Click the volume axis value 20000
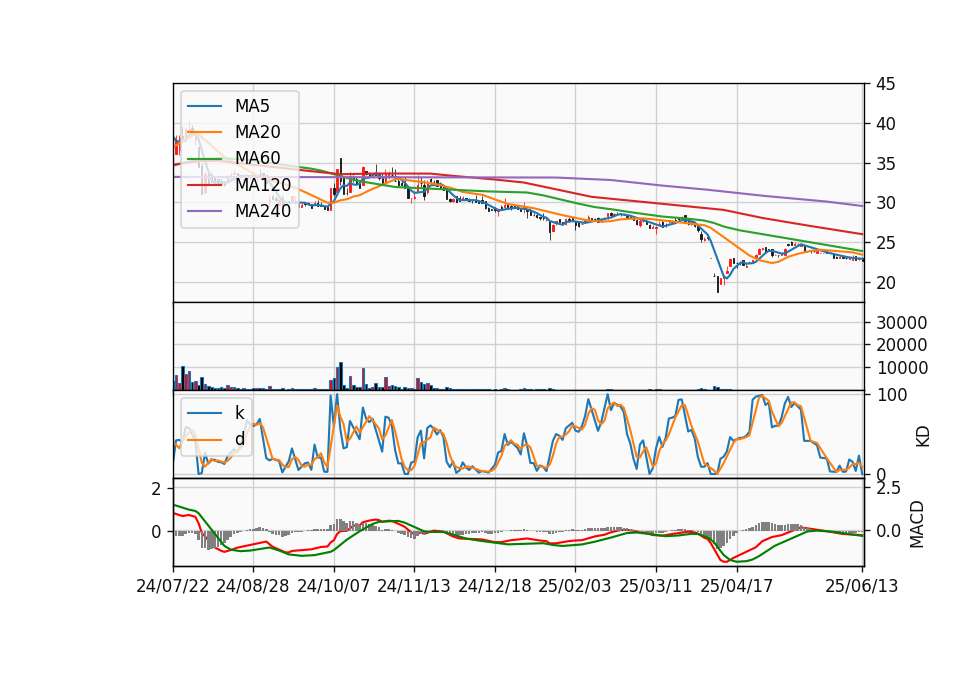Image resolution: width=960 pixels, height=690 pixels. tap(901, 345)
